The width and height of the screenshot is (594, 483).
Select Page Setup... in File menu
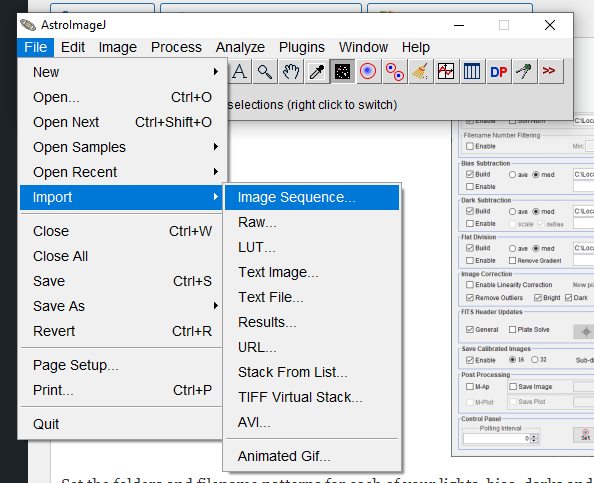tap(121, 365)
